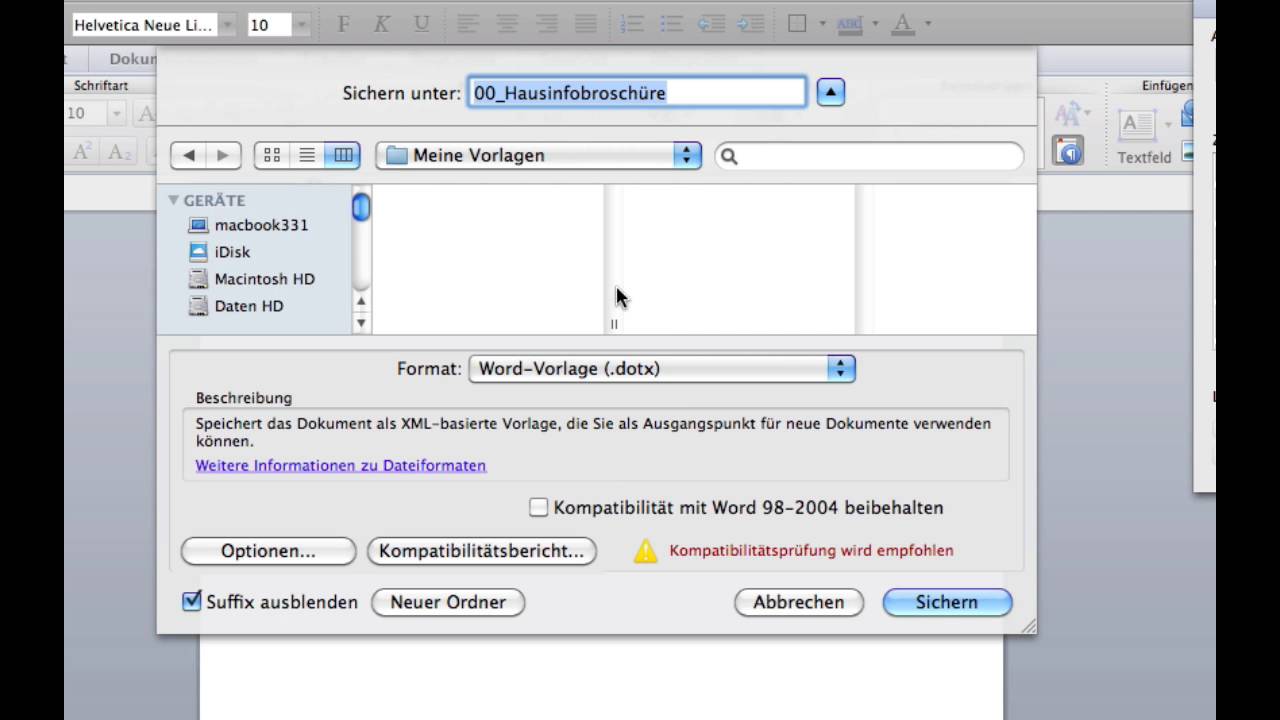Apply bulleted list formatting

click(671, 24)
